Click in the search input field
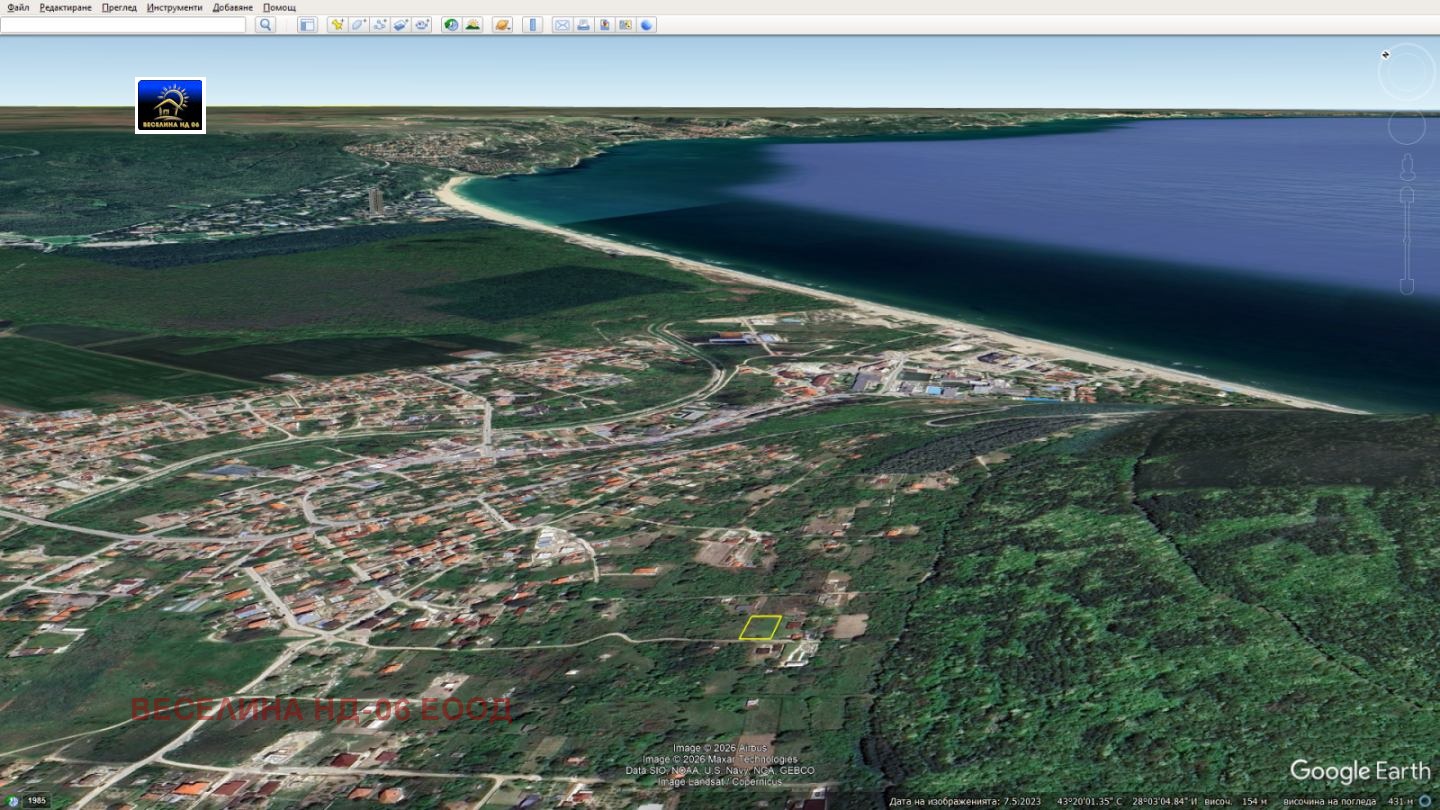Viewport: 1440px width, 810px height. point(123,25)
